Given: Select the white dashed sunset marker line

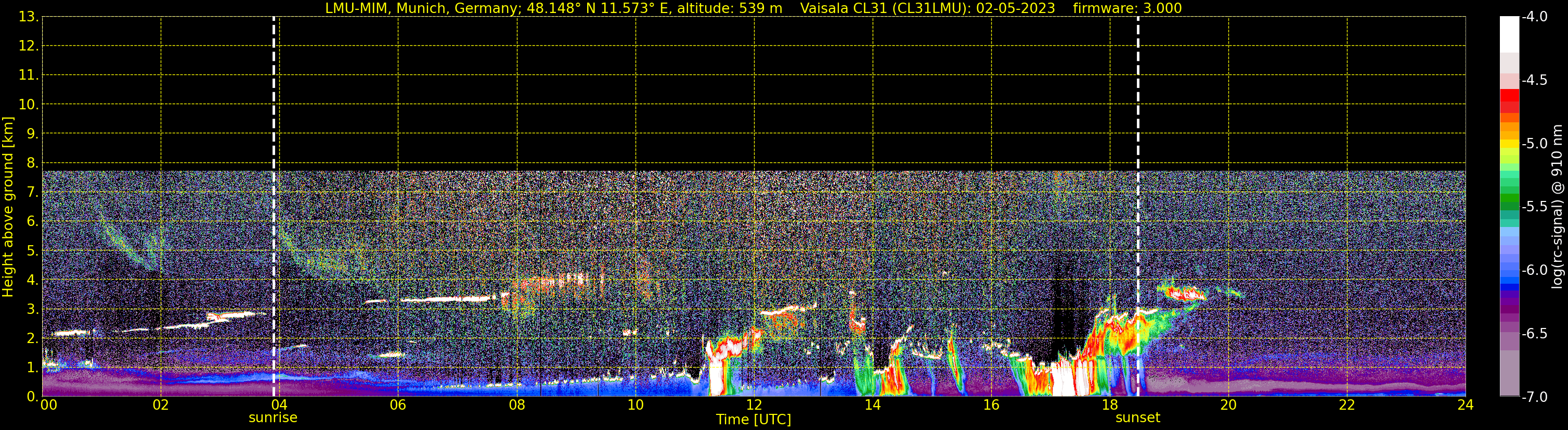Looking at the screenshot, I should 1138,207.
